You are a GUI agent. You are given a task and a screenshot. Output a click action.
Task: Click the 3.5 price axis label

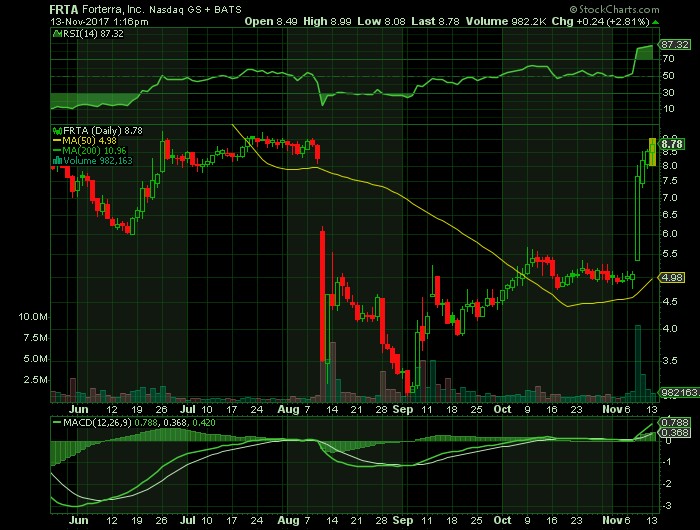[671, 361]
